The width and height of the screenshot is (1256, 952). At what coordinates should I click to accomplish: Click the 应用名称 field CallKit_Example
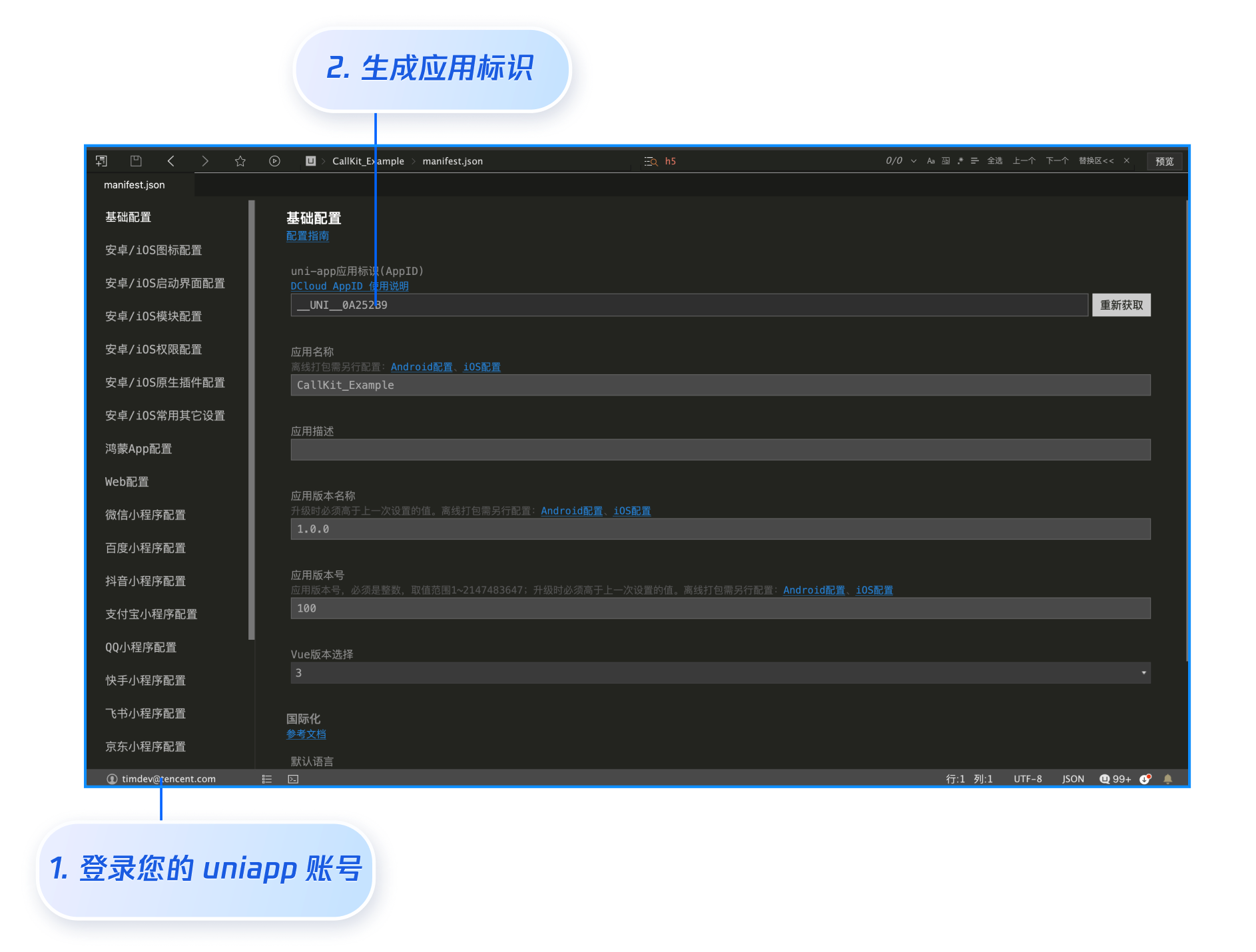tap(721, 385)
